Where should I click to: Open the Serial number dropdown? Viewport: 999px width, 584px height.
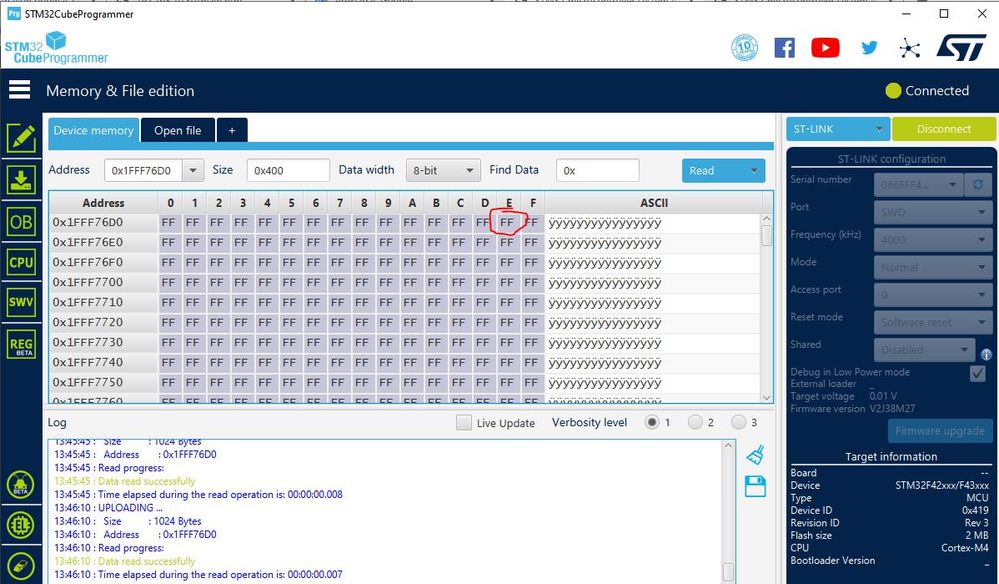point(918,185)
